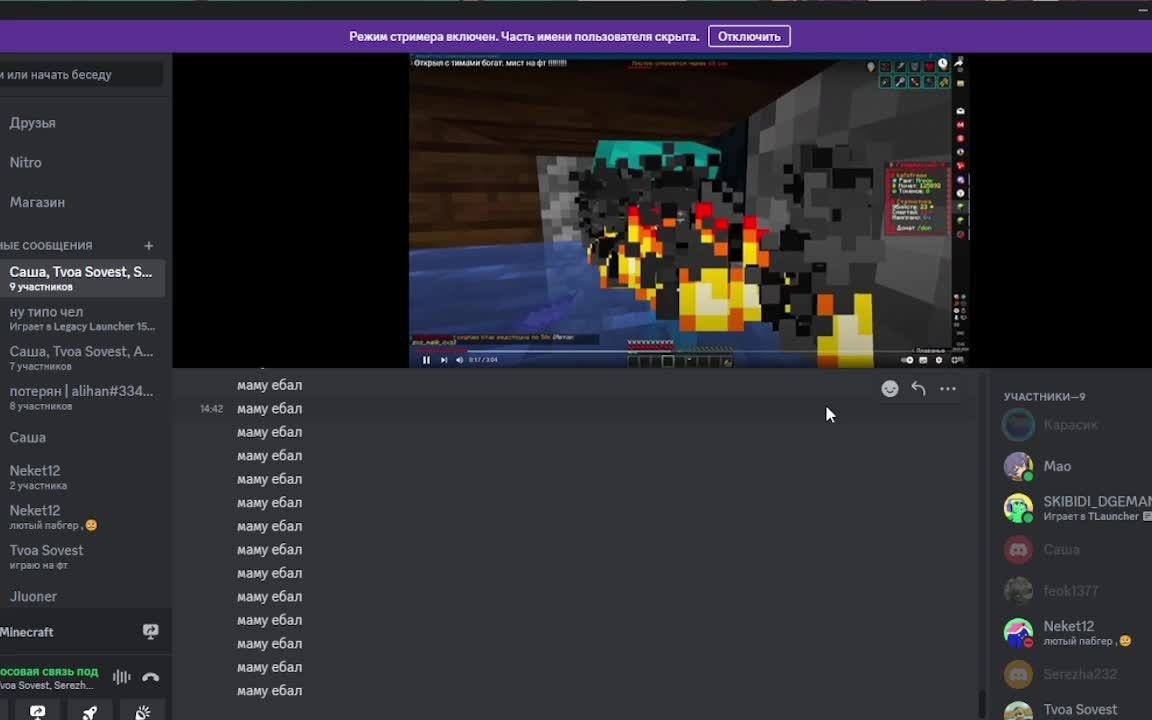Click SKIBIDI_DGEMAN's avatar

coord(1018,508)
